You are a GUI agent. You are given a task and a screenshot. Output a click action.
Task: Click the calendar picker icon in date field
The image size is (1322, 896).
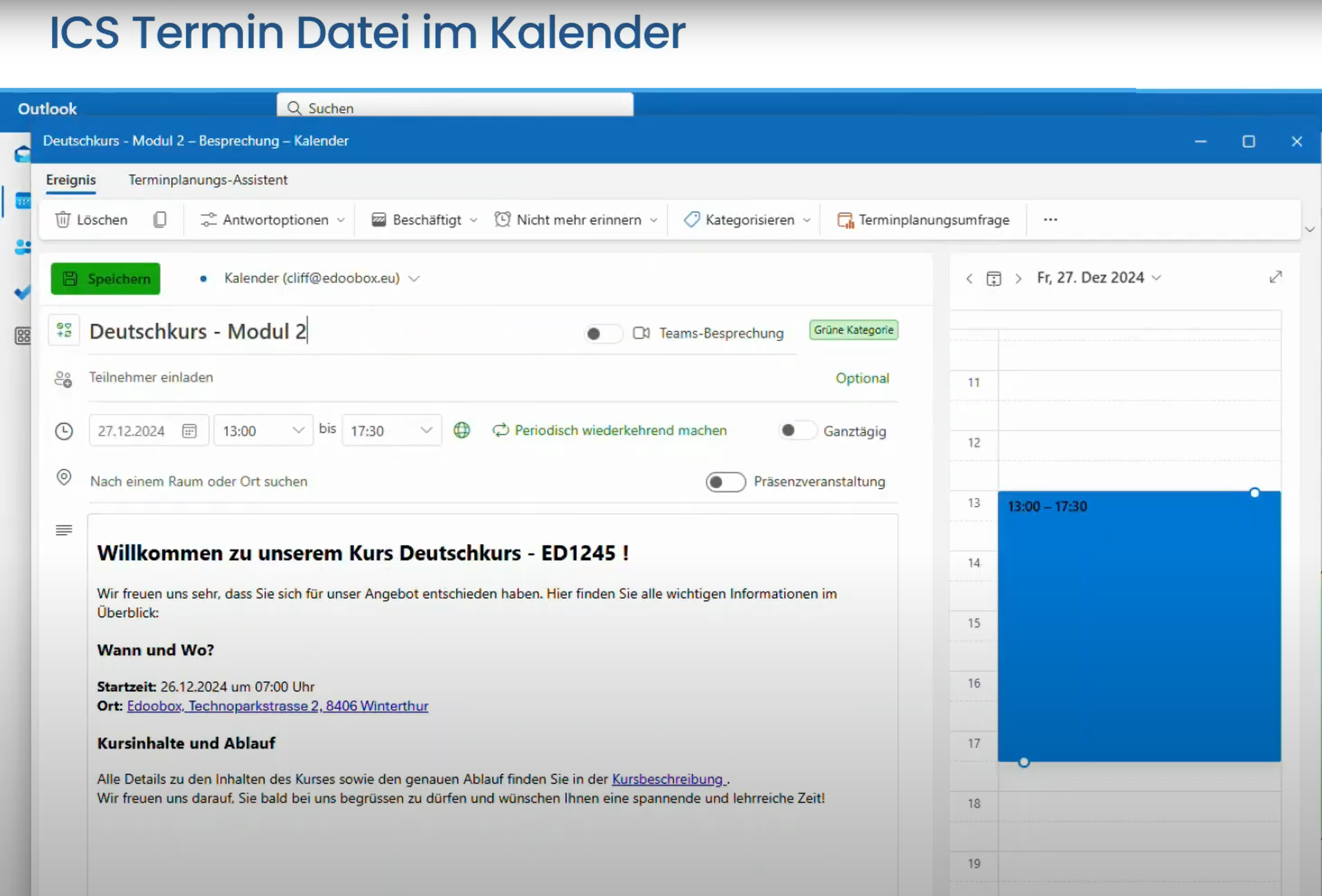[189, 431]
